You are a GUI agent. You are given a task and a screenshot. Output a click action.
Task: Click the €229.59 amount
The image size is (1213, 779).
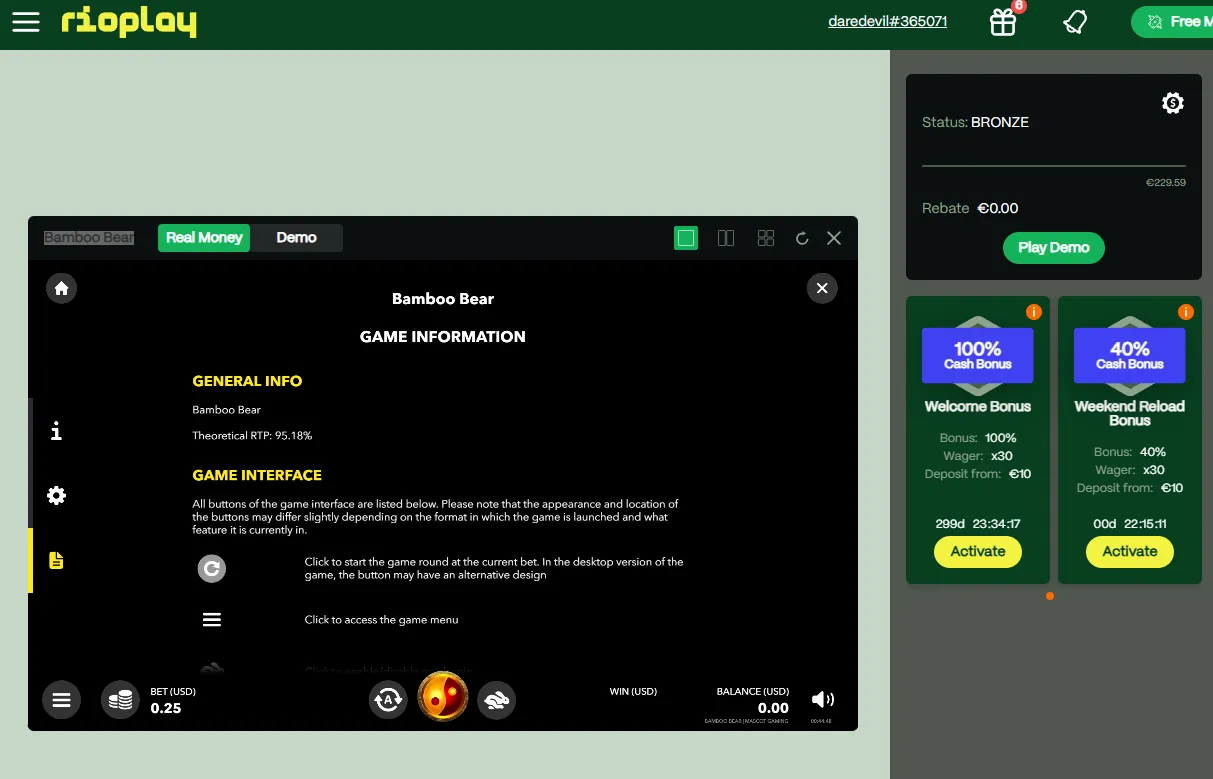click(1166, 183)
